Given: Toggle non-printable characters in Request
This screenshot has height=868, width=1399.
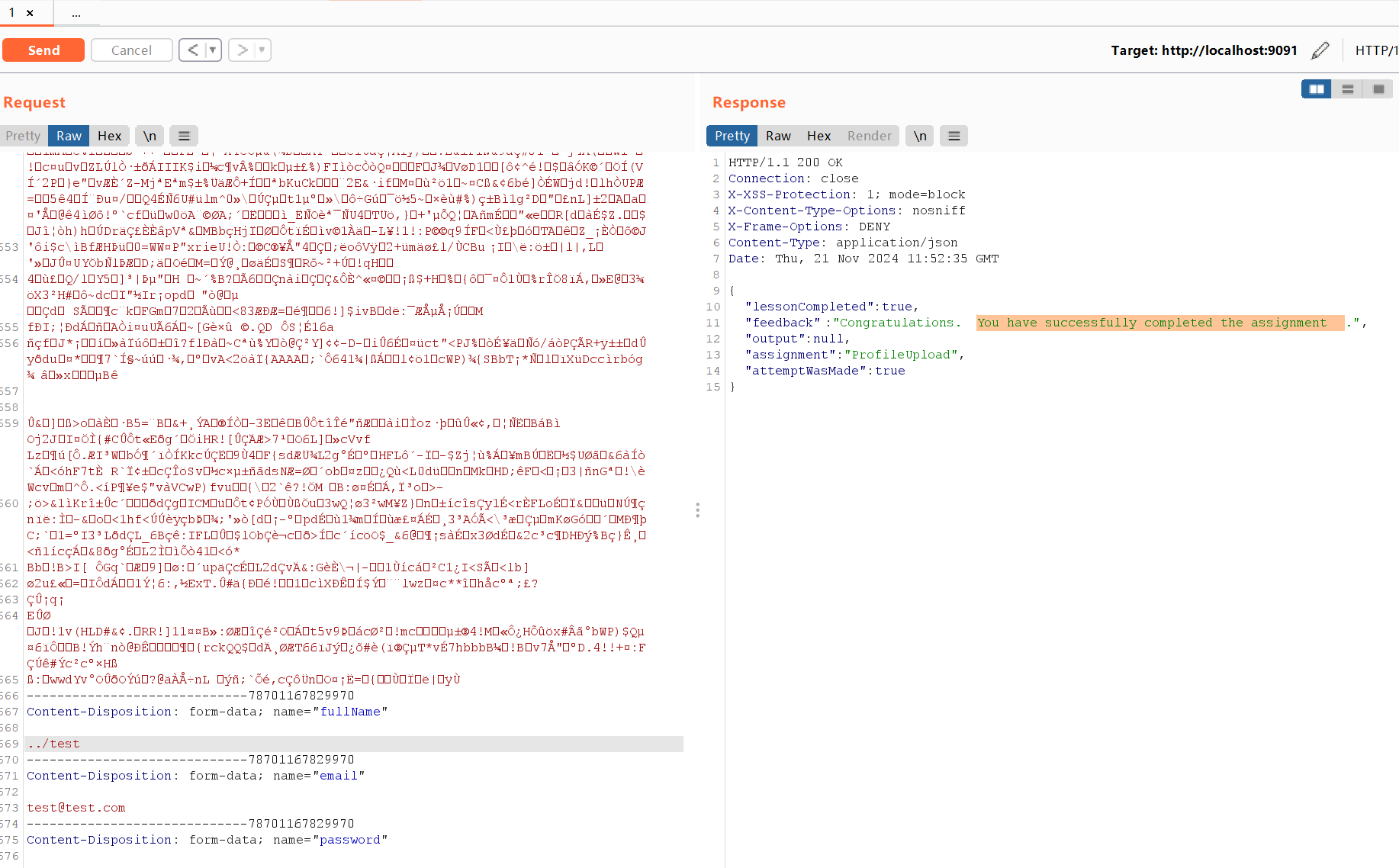Looking at the screenshot, I should [x=150, y=136].
